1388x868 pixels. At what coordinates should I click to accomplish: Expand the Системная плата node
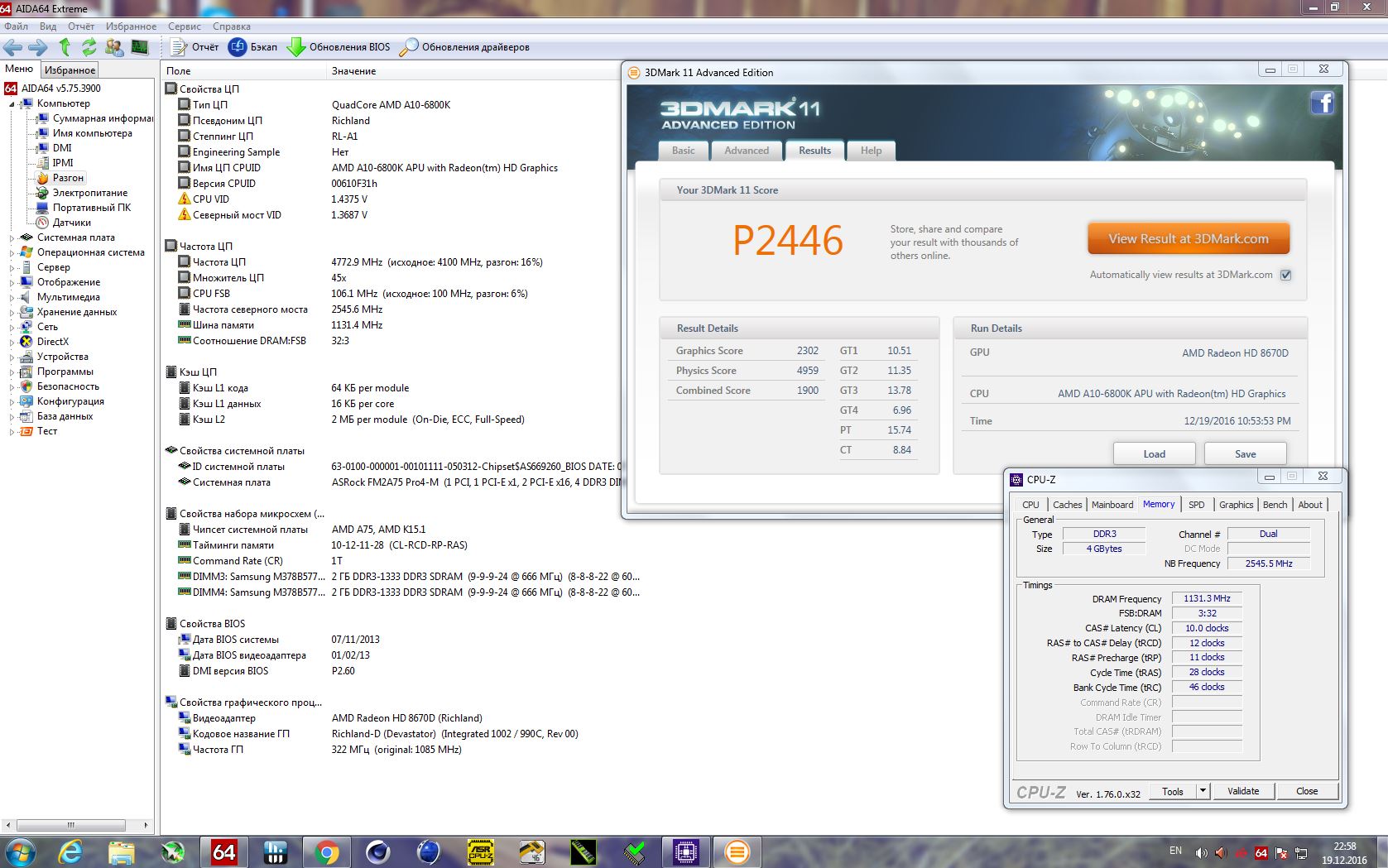click(12, 238)
